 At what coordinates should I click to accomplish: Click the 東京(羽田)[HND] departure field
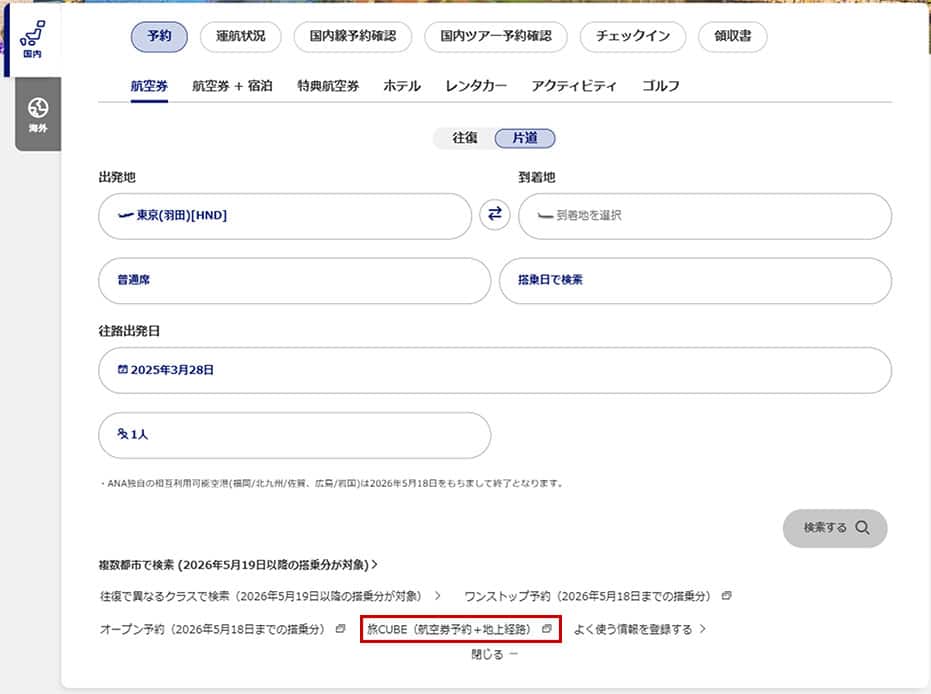click(x=284, y=216)
